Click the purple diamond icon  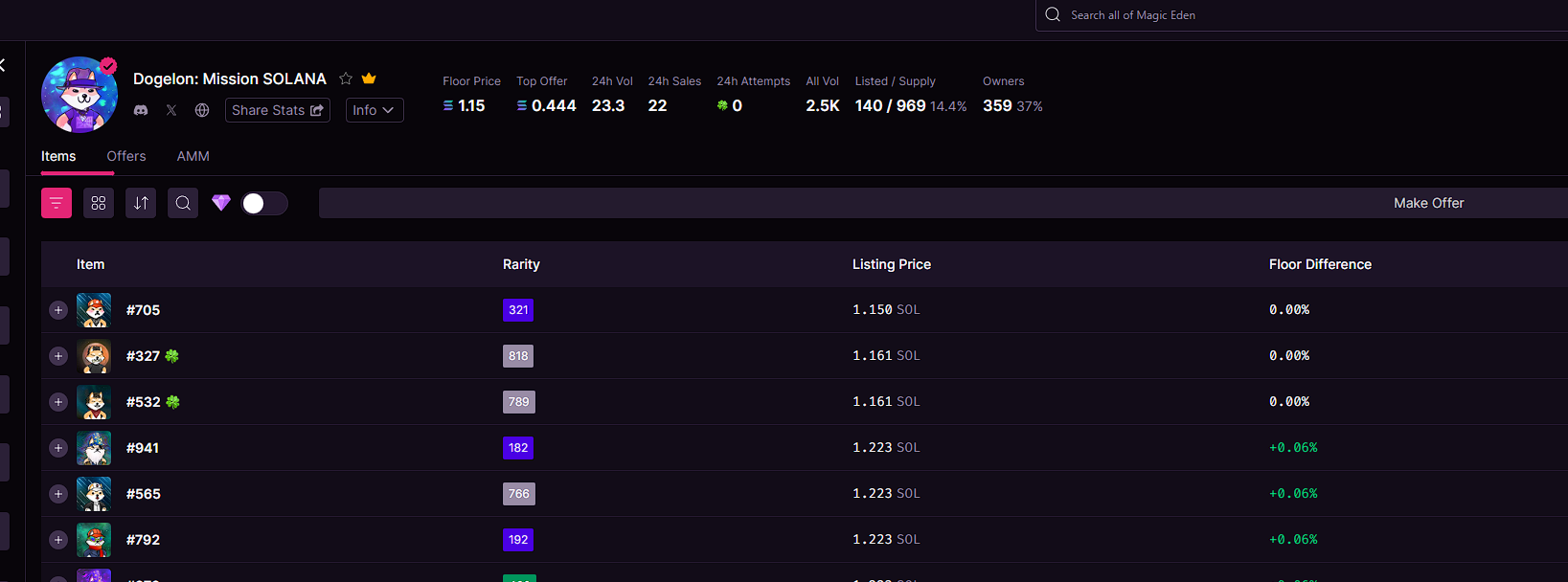221,203
